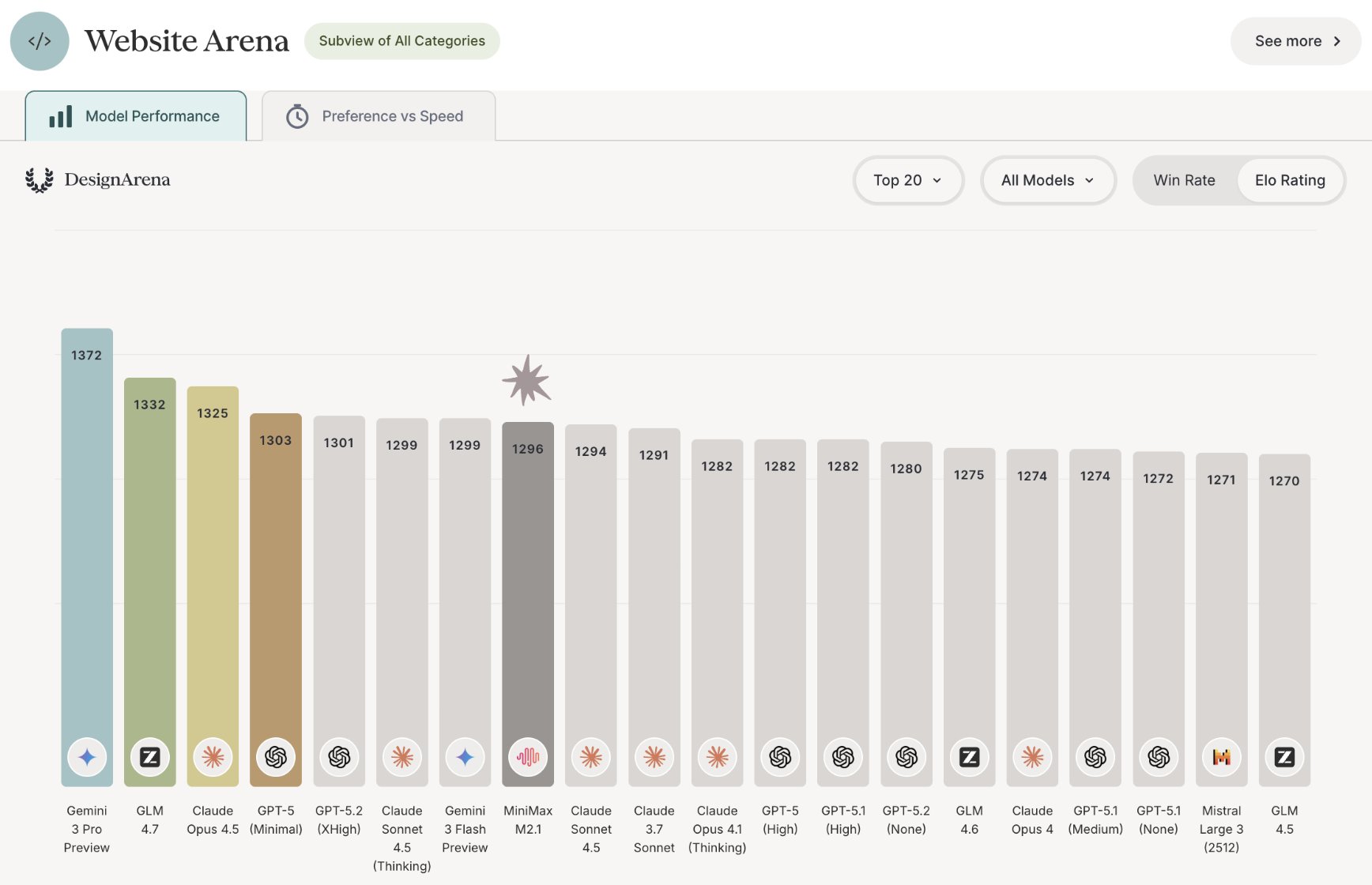Screen dimensions: 1372x885
Task: Click the code brackets Website Arena icon
Action: click(x=40, y=41)
